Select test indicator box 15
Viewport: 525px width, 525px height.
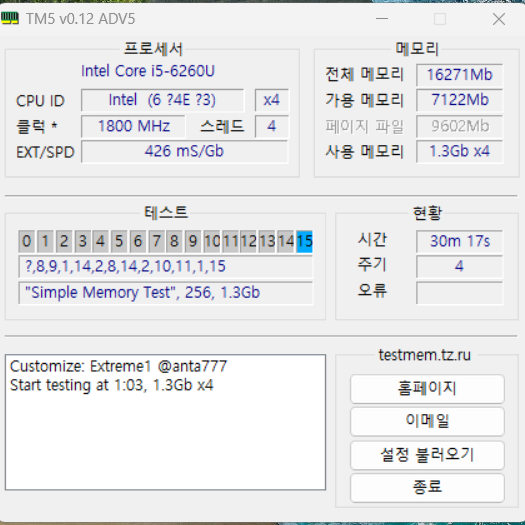pos(304,241)
